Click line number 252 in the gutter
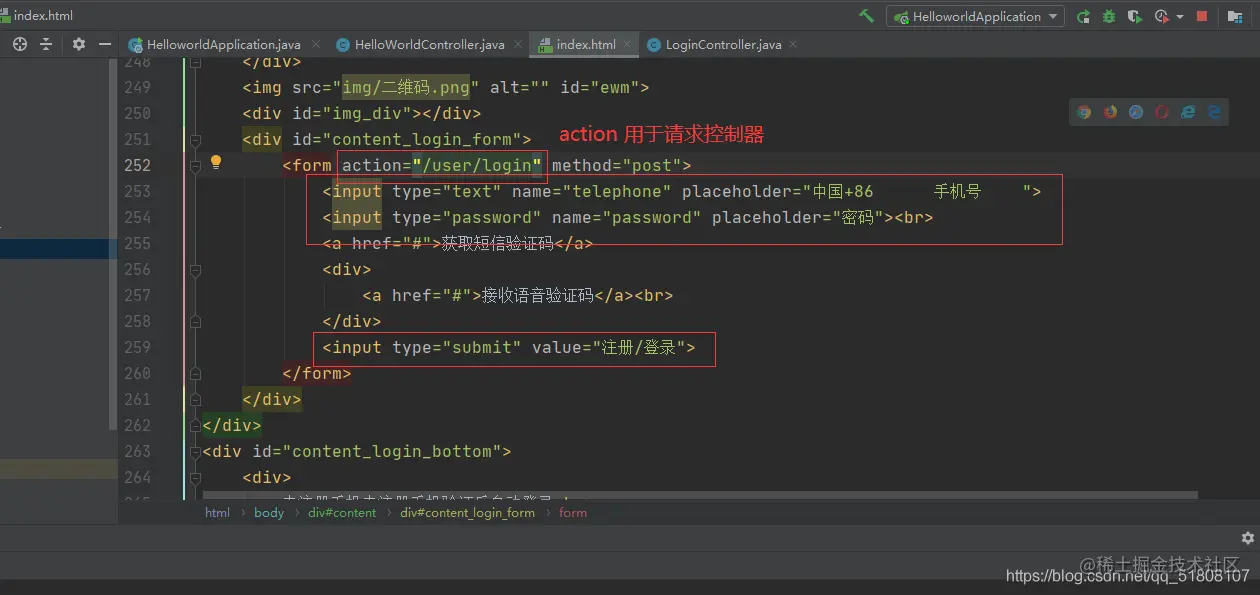This screenshot has width=1260, height=595. [x=137, y=166]
